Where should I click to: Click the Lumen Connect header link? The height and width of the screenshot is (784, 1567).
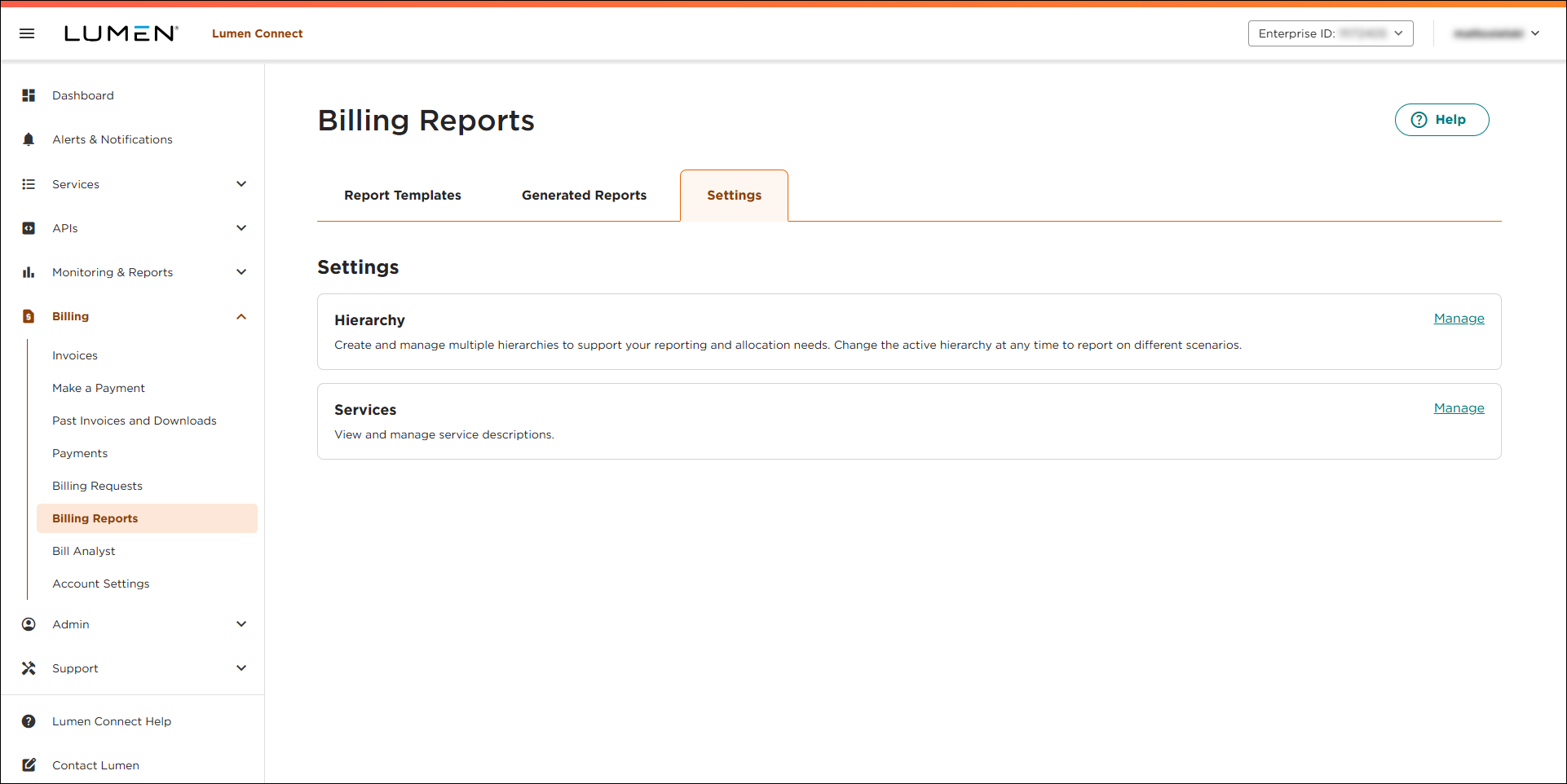258,33
